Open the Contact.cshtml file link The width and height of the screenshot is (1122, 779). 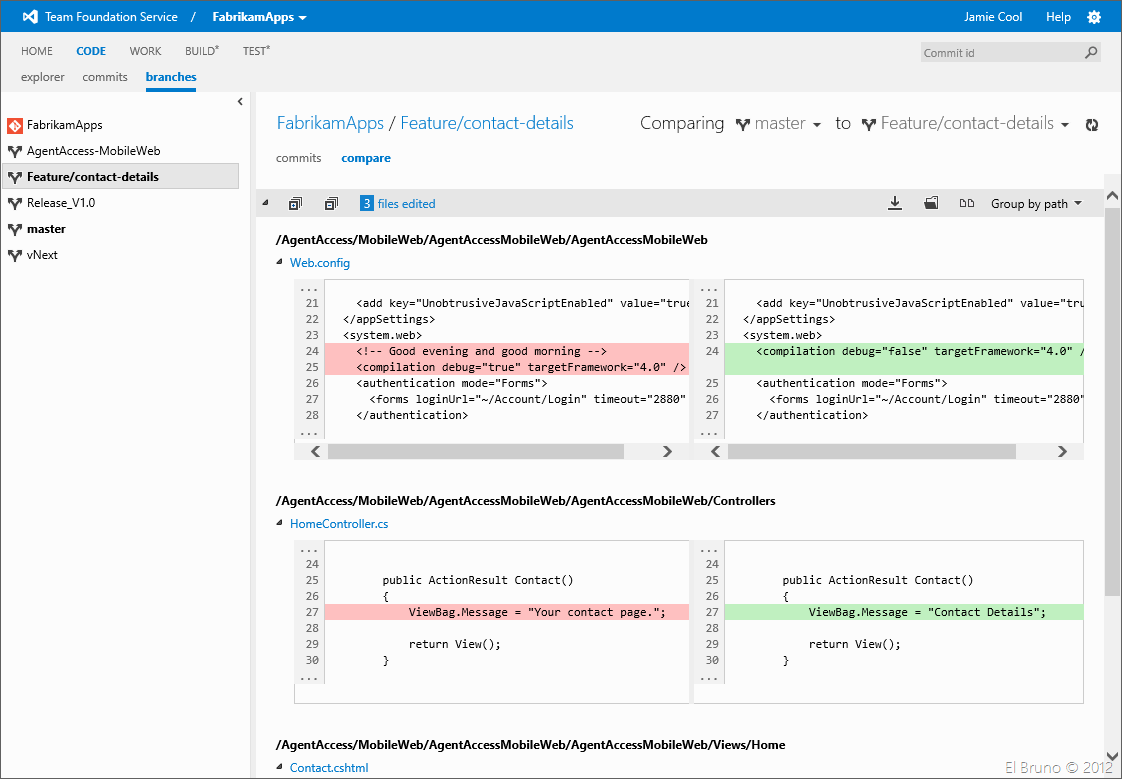329,768
